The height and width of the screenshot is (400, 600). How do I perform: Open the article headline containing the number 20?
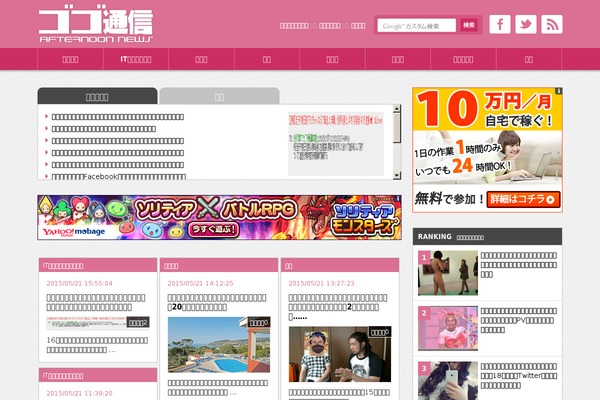click(x=217, y=302)
